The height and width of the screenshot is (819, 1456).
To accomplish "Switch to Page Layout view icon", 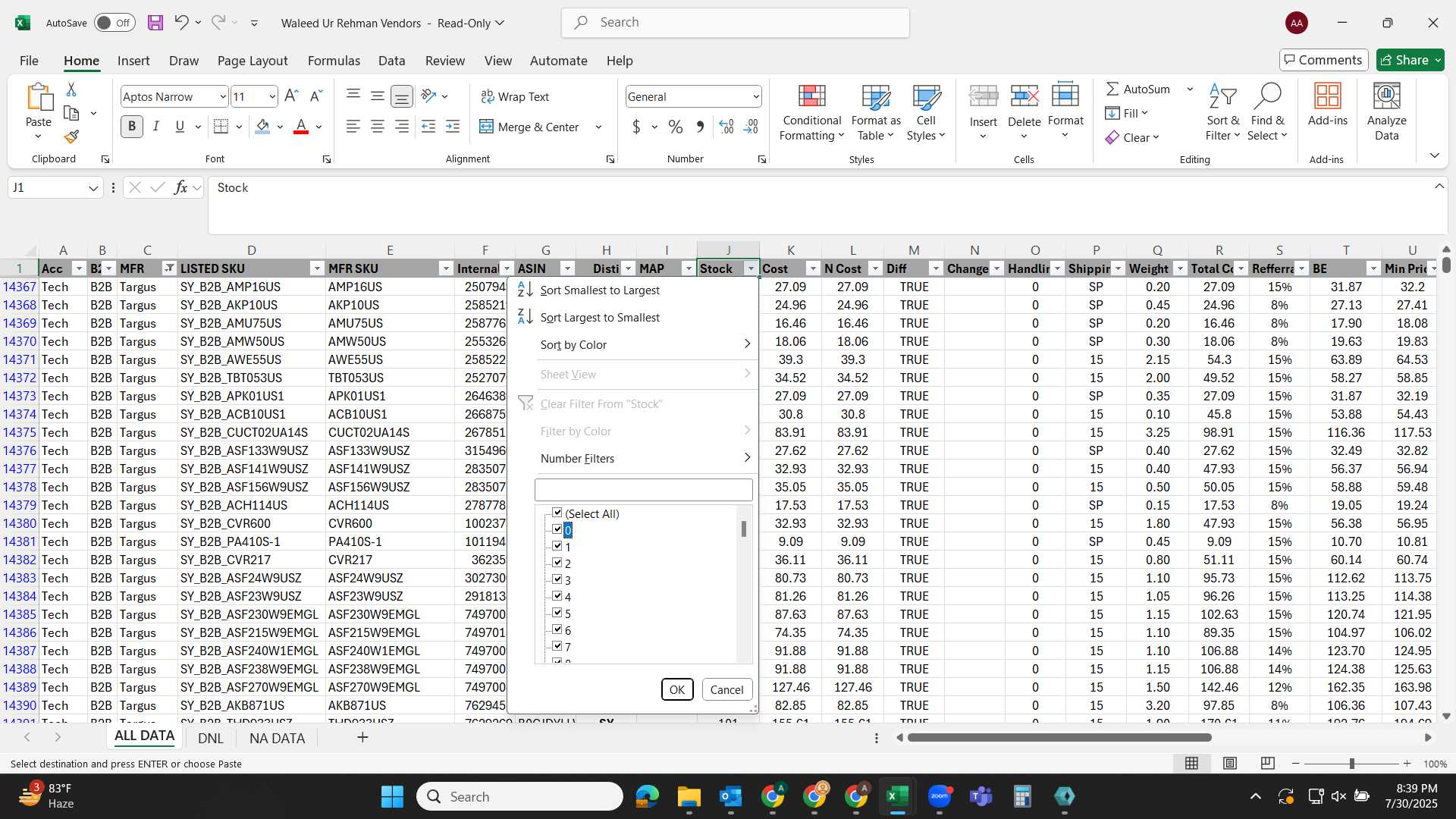I will point(1230,763).
